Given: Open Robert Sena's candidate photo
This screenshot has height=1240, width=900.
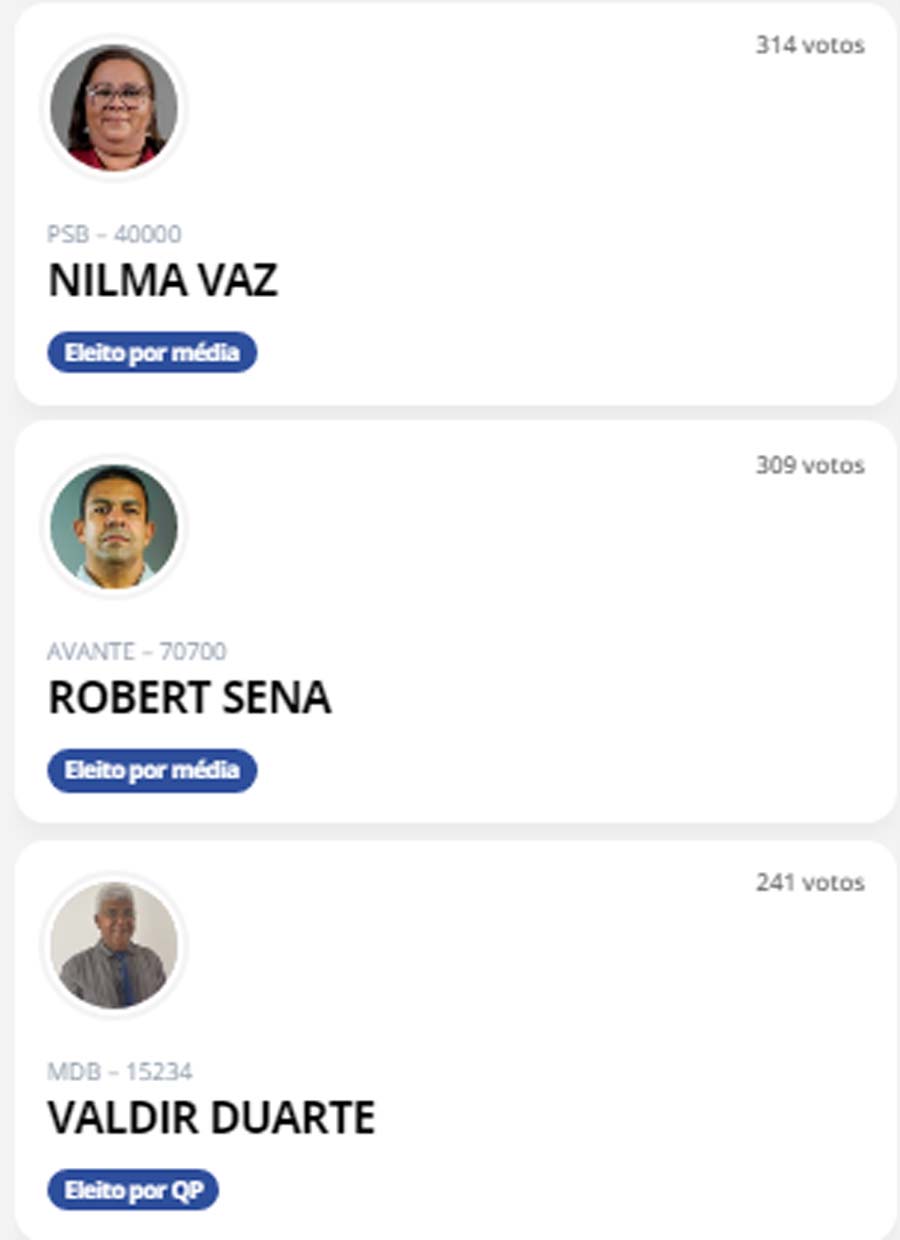Looking at the screenshot, I should 114,526.
